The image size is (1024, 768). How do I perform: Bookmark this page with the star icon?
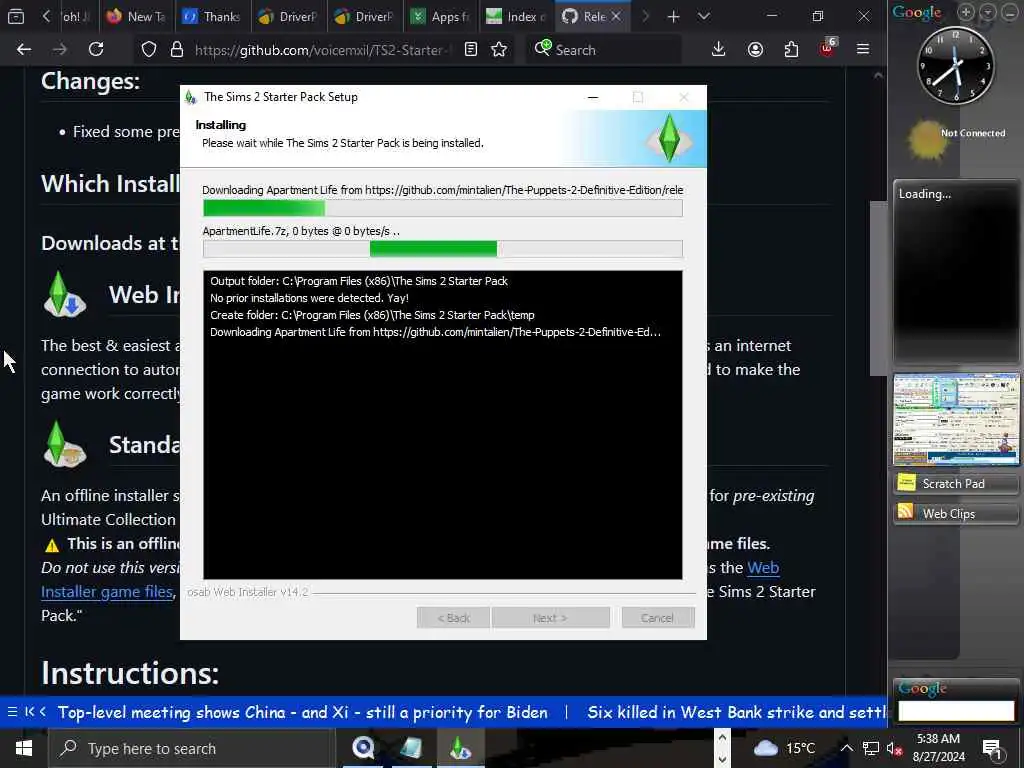tap(499, 50)
